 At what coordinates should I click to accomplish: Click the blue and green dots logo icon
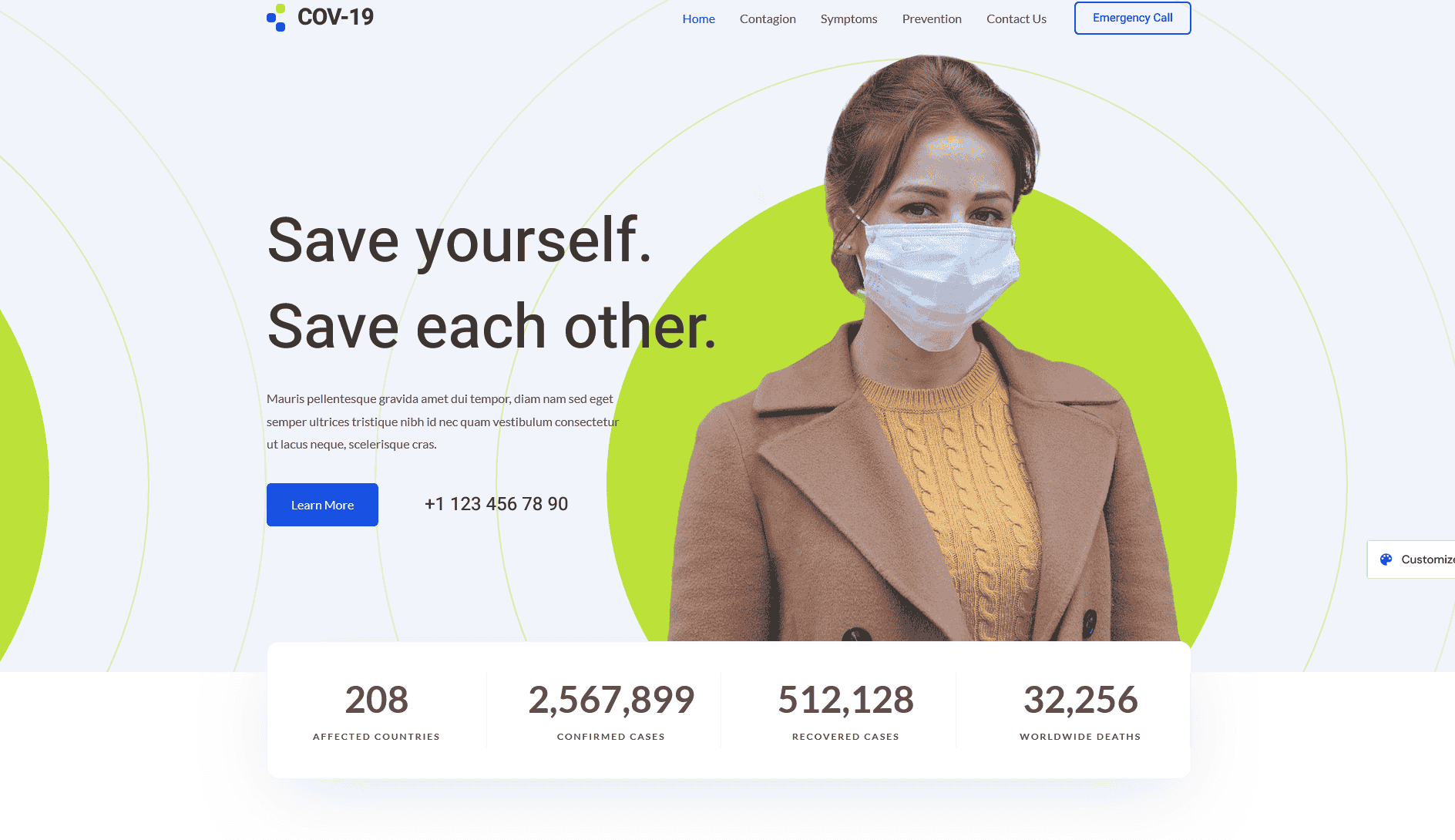[276, 18]
